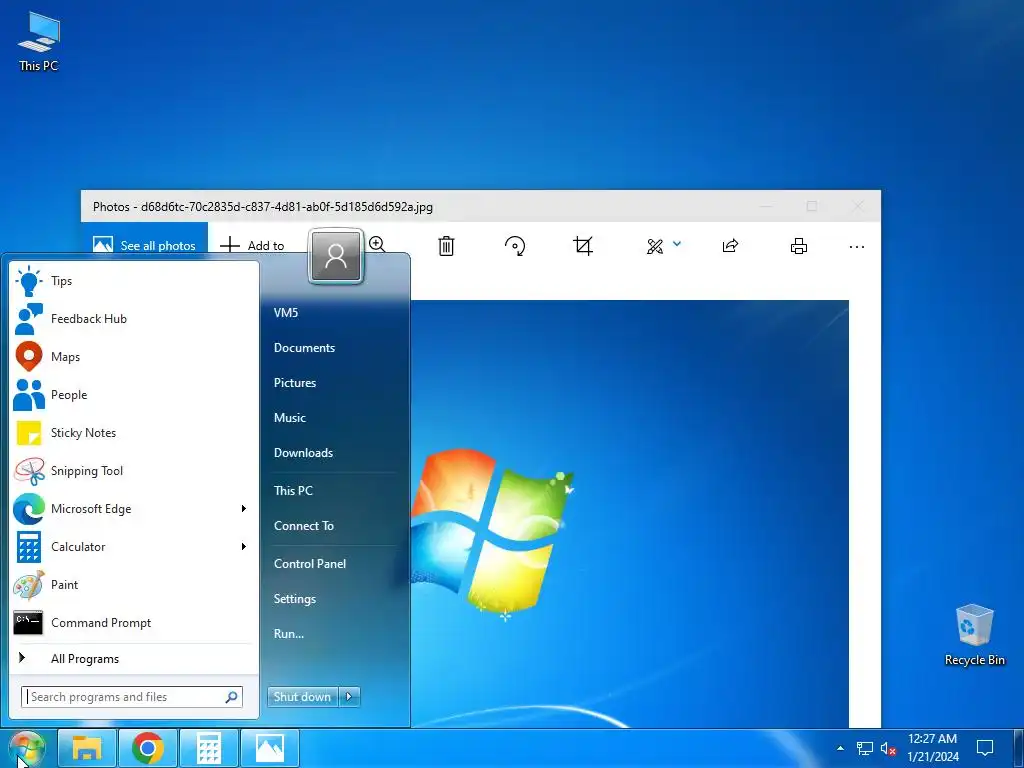Expand Microsoft Edge jump list arrow
The height and width of the screenshot is (768, 1024).
tap(244, 509)
